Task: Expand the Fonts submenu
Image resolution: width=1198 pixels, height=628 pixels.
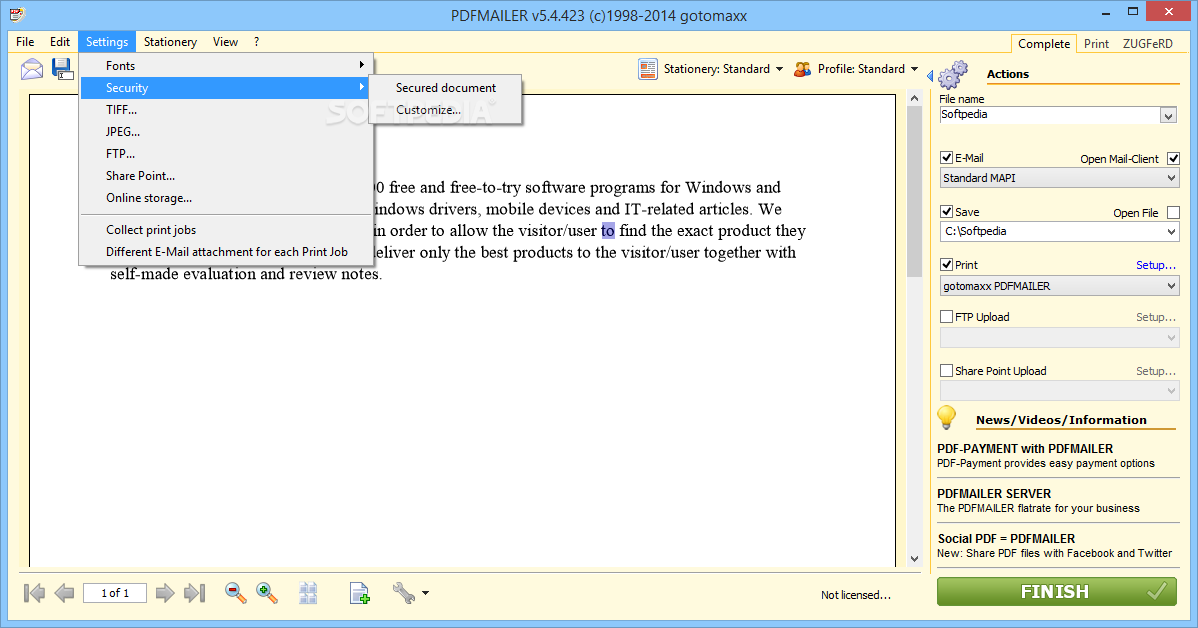Action: 227,66
